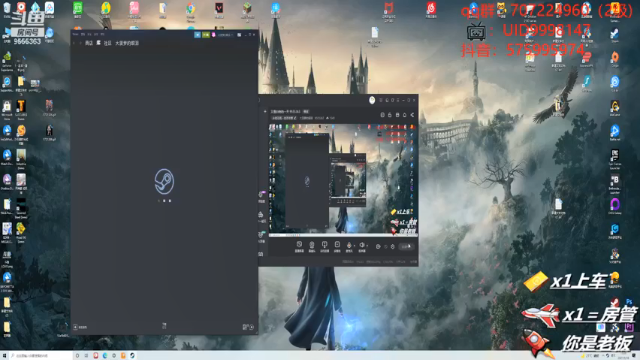Click the third sidebar icon in streaming app

pyautogui.click(x=261, y=236)
